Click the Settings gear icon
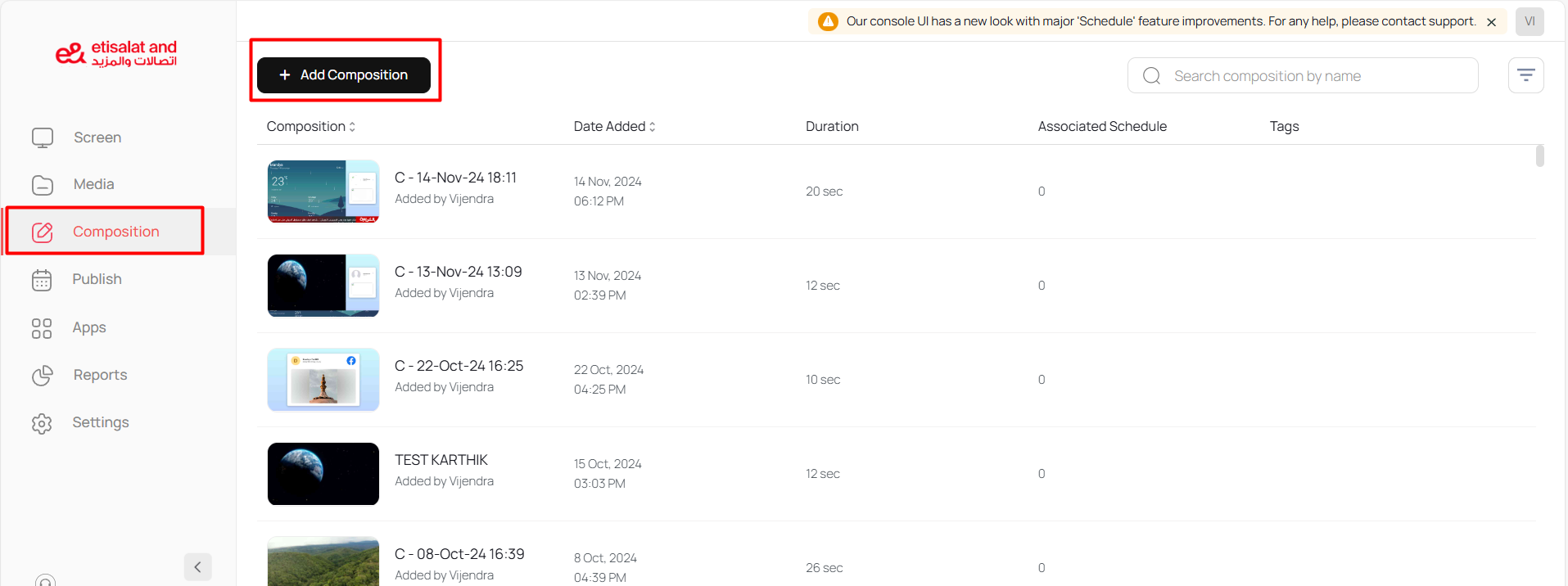The height and width of the screenshot is (586, 1568). tap(42, 423)
